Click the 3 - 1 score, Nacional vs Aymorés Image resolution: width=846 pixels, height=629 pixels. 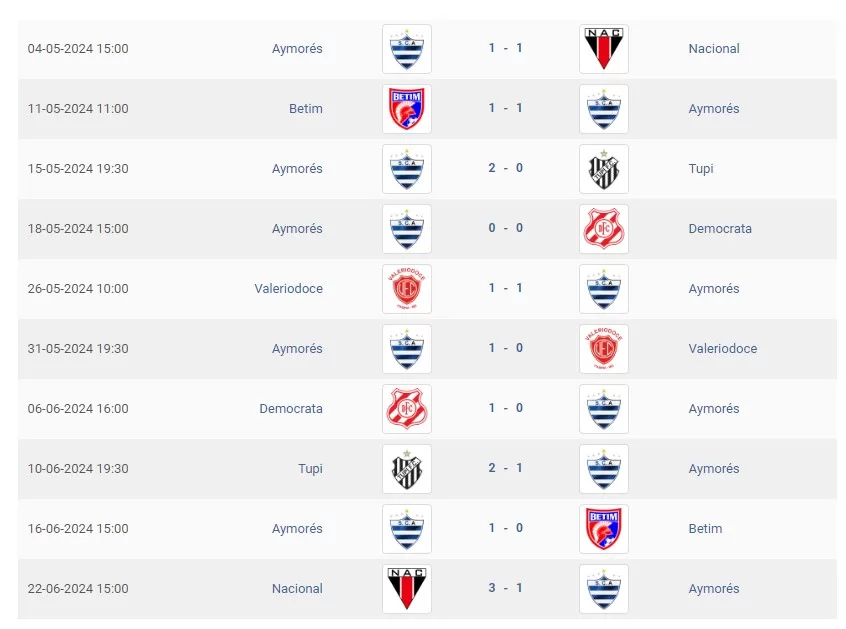tap(506, 588)
